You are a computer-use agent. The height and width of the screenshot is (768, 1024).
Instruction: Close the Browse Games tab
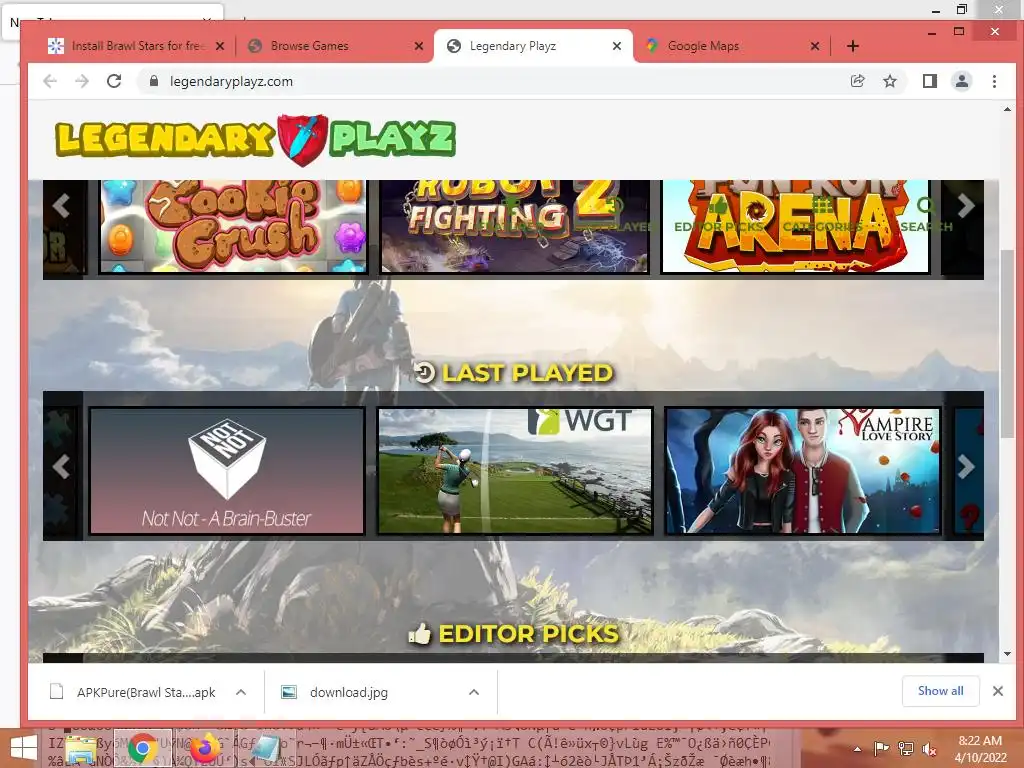tap(419, 46)
